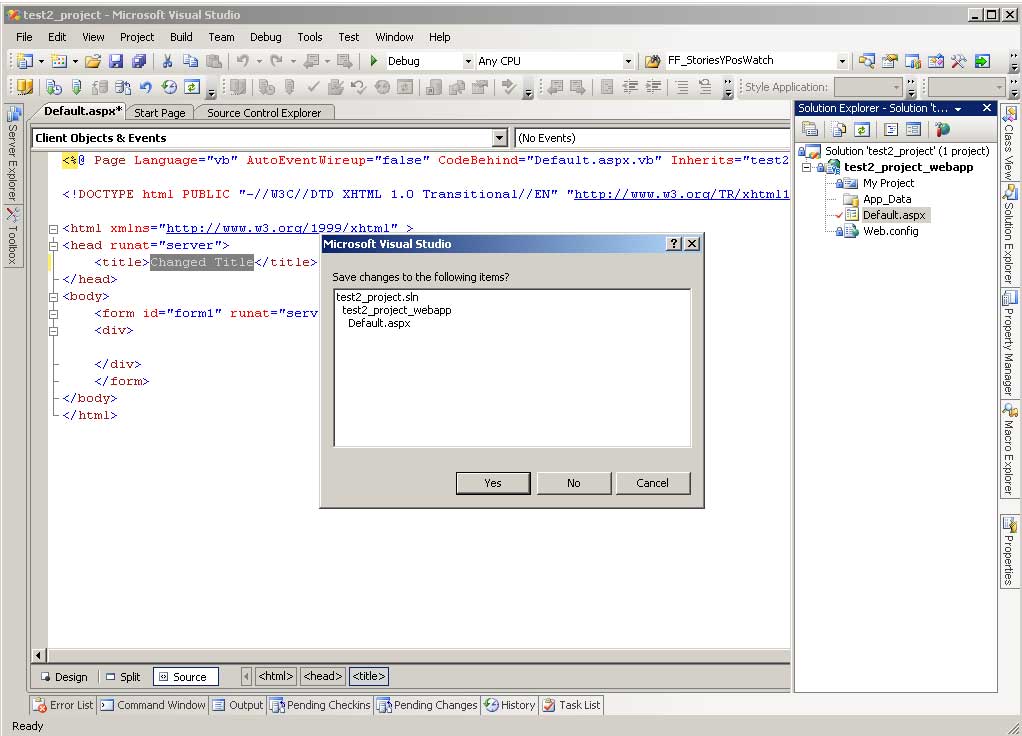The height and width of the screenshot is (736, 1022).
Task: Open the Client Objects & Events dropdown
Action: (x=499, y=138)
